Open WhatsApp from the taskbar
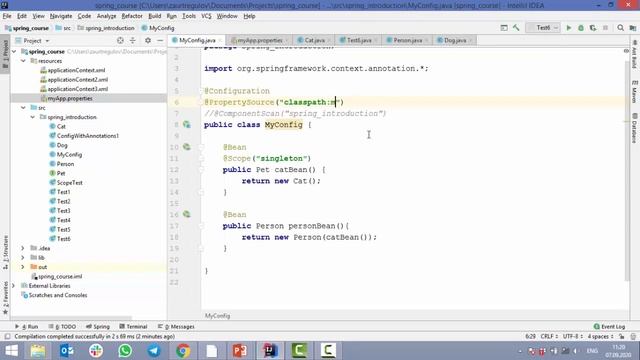This screenshot has width=640, height=360. pyautogui.click(x=125, y=351)
